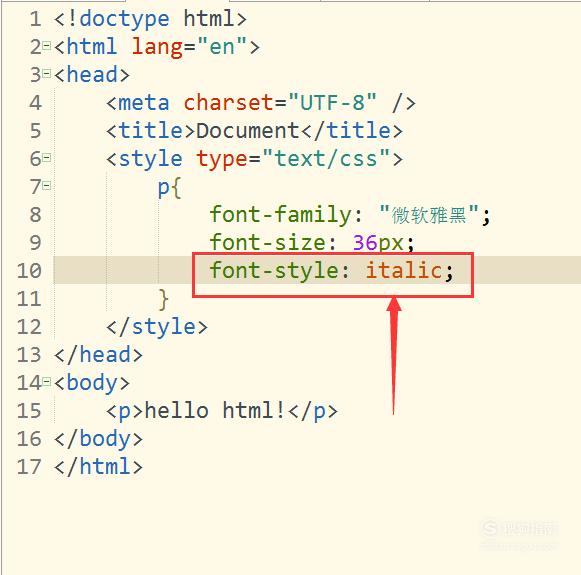581x575 pixels.
Task: Collapse the html tag fold on line 2
Action: pos(47,46)
